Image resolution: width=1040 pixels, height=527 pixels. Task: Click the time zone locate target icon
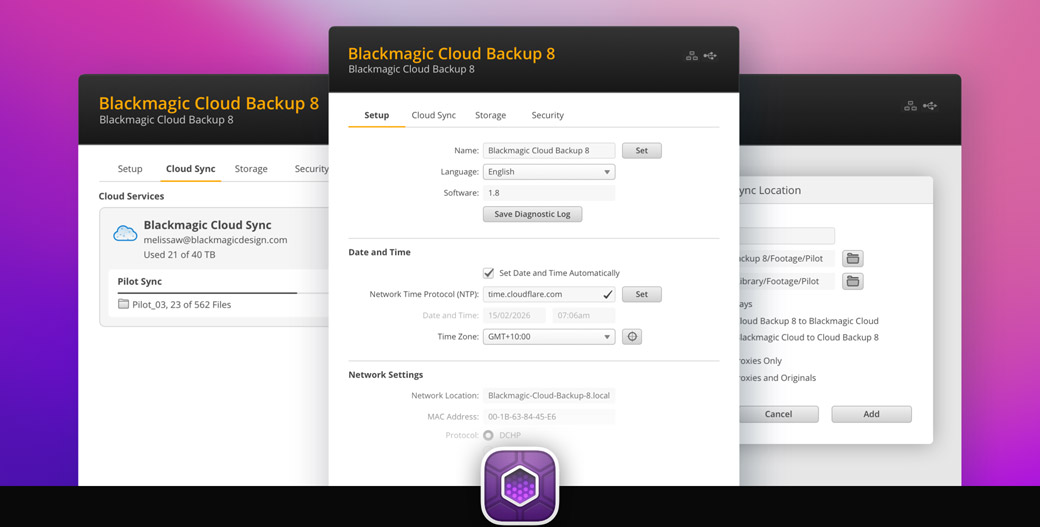pos(632,337)
